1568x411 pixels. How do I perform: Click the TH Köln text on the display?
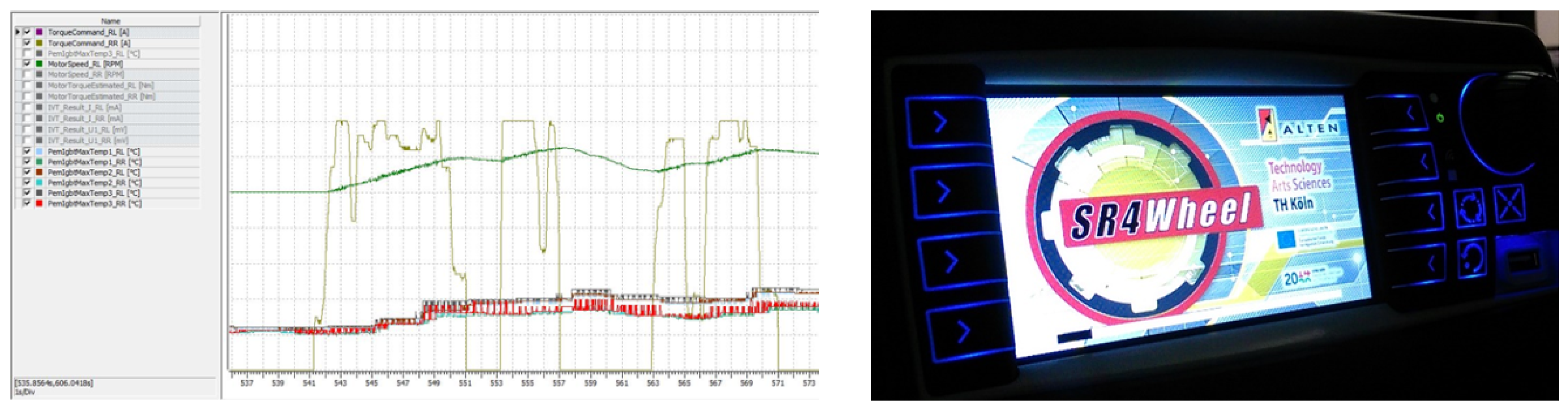[1293, 204]
